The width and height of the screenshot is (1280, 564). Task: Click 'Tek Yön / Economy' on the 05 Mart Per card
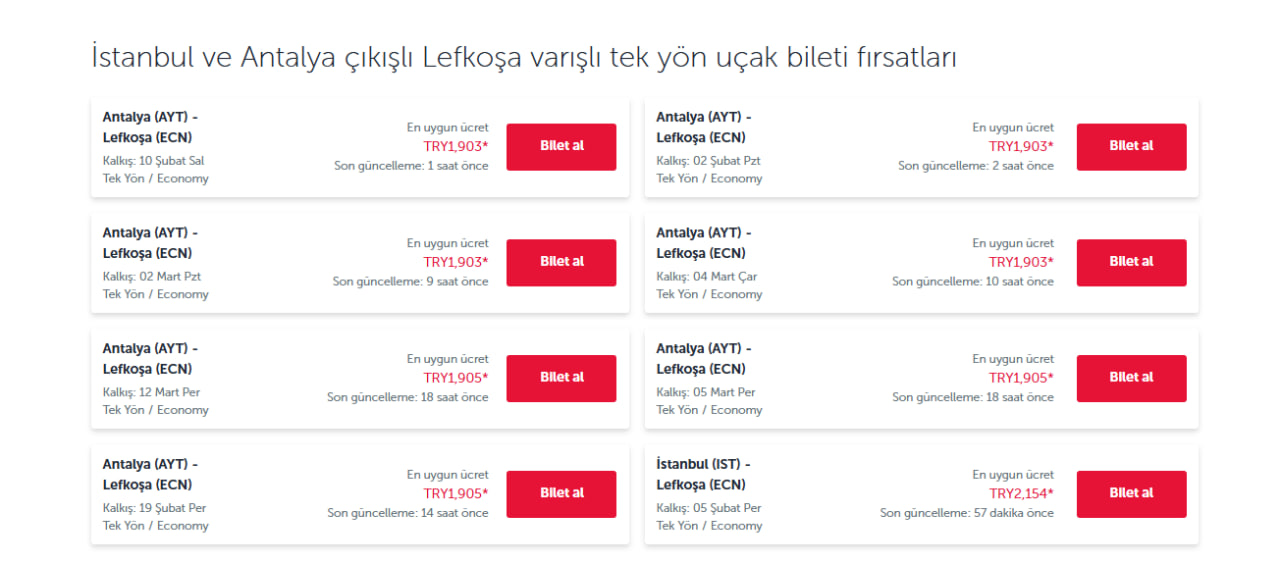pos(709,410)
